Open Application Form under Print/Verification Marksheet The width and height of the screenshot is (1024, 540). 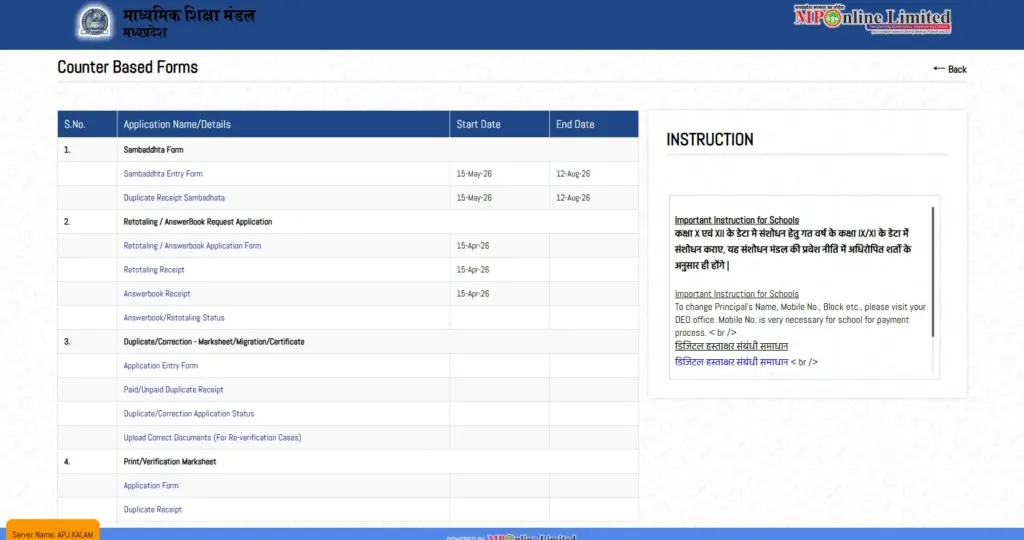(x=151, y=486)
